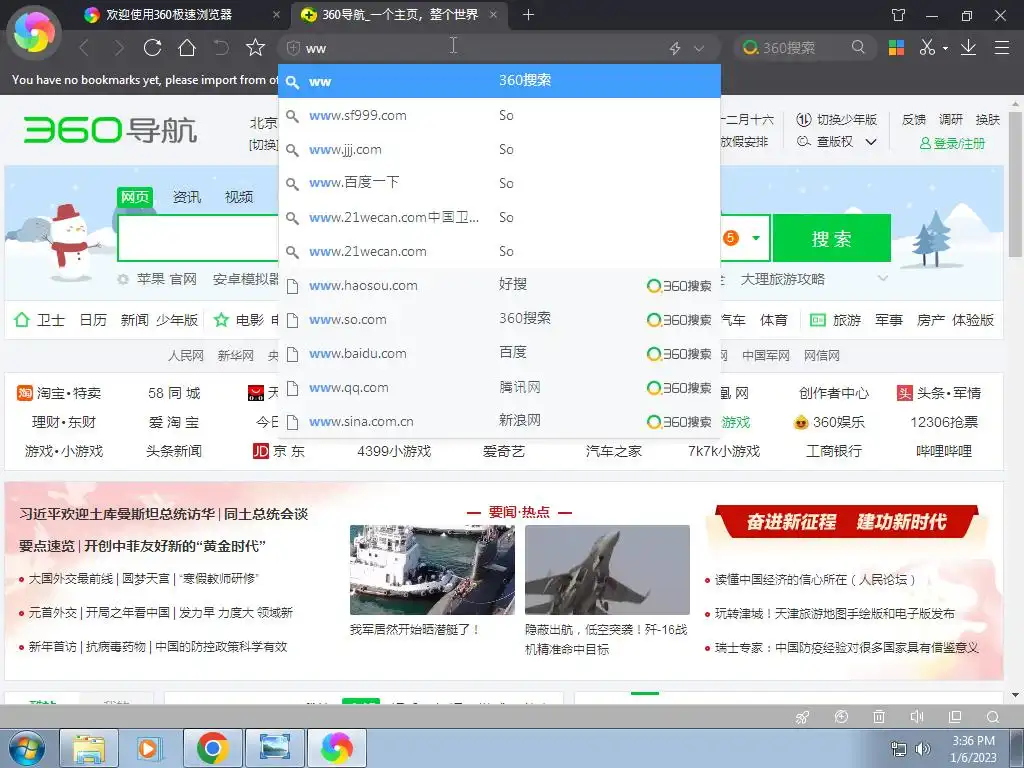Open the downloads arrow icon
The height and width of the screenshot is (768, 1024).
[x=968, y=47]
